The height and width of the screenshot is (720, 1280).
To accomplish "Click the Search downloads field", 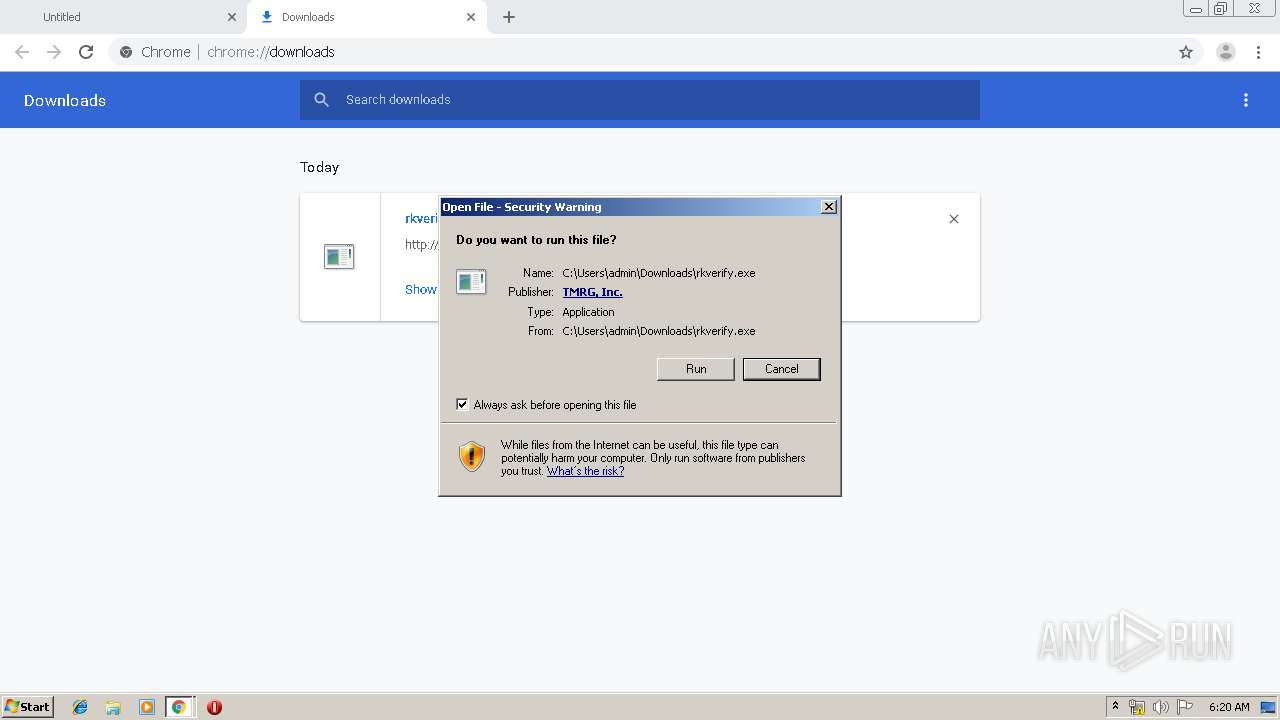I will tap(640, 100).
